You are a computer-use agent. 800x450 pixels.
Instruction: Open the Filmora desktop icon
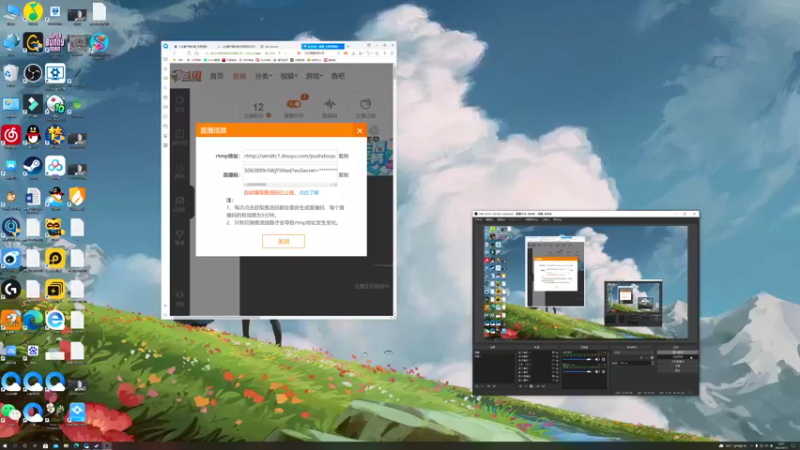(x=33, y=104)
